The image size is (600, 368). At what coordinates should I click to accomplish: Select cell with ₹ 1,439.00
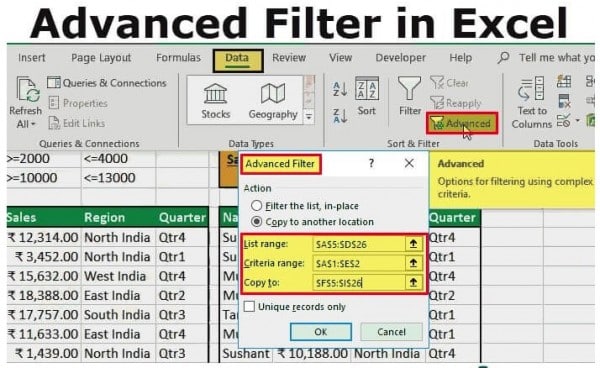43,353
